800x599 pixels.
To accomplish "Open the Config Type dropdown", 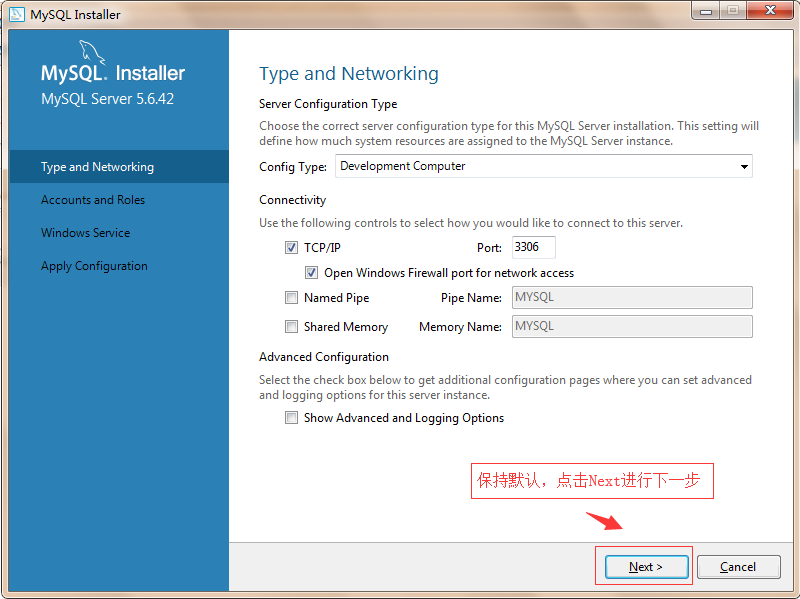I will [x=543, y=166].
